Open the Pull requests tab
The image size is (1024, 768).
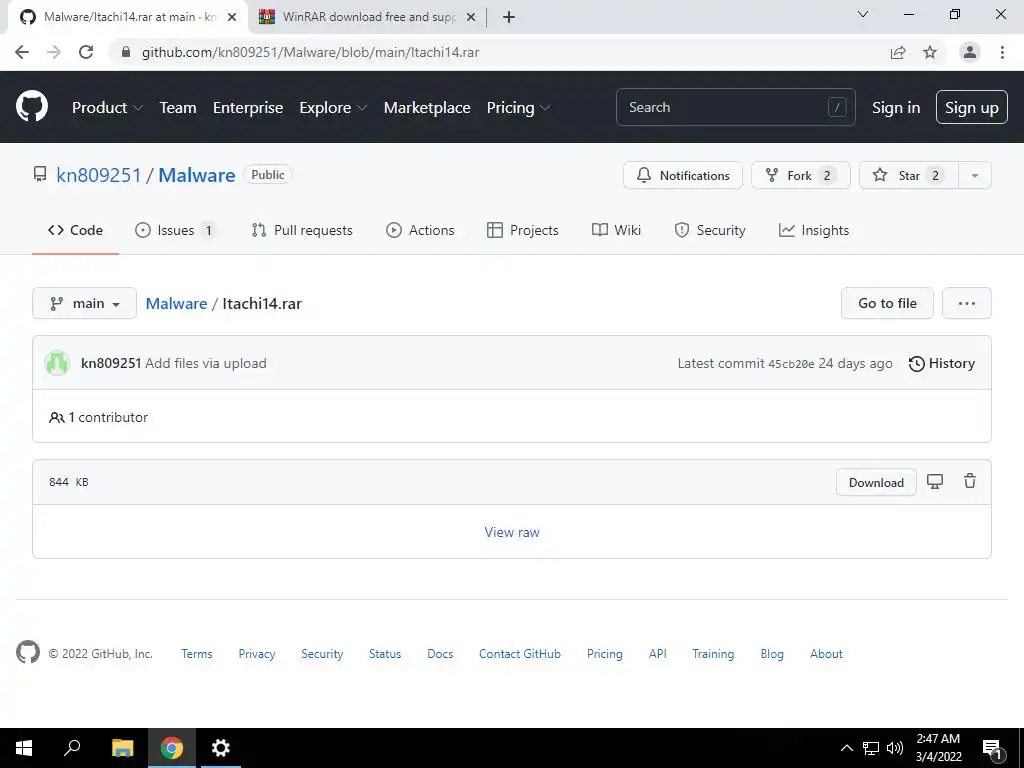pos(302,230)
